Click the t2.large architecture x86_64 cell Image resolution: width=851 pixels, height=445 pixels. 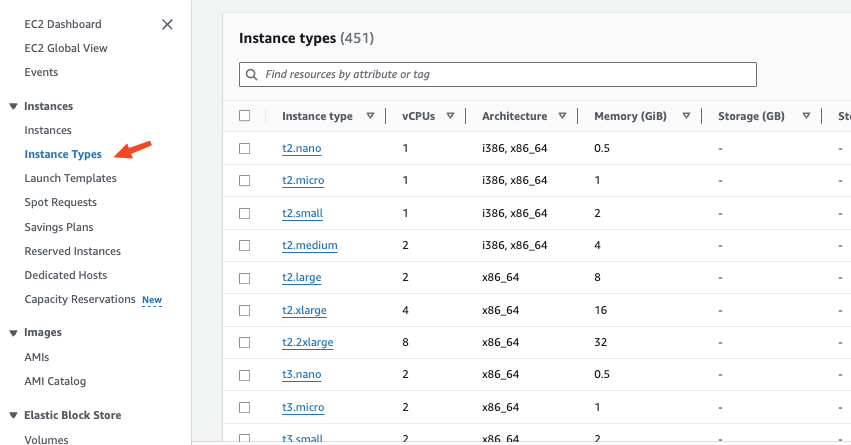pos(500,278)
